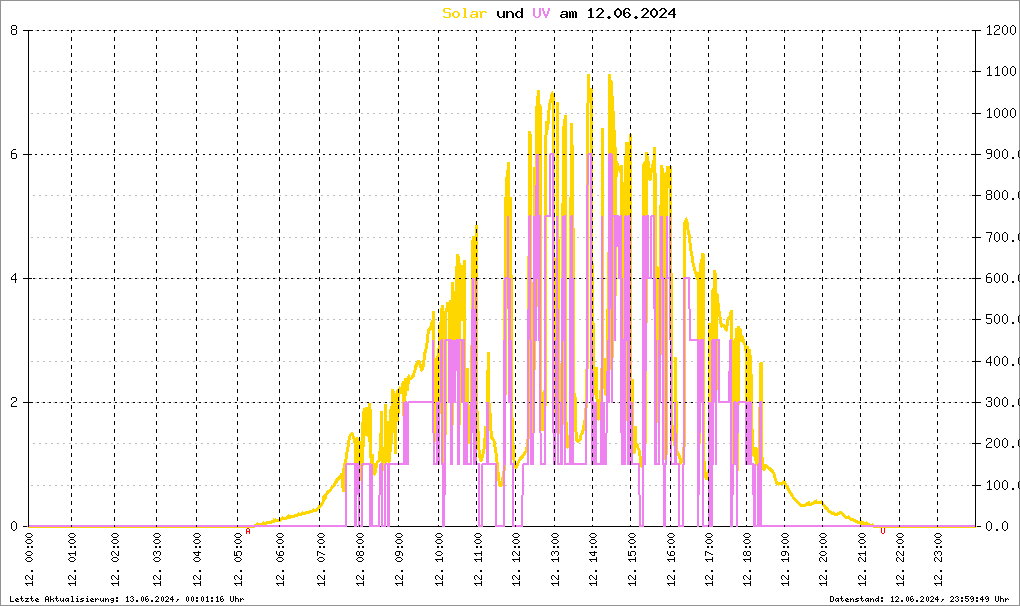
Task: Click the right axis label '900.0'
Action: pyautogui.click(x=1000, y=154)
